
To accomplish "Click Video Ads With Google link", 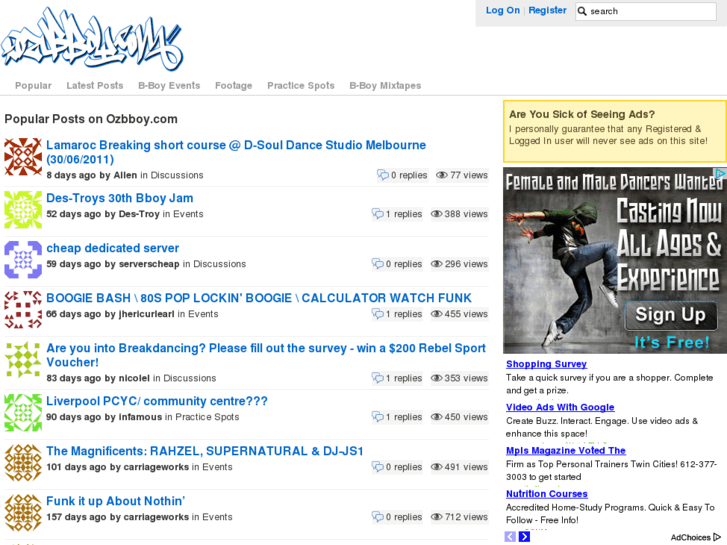I will pos(560,407).
